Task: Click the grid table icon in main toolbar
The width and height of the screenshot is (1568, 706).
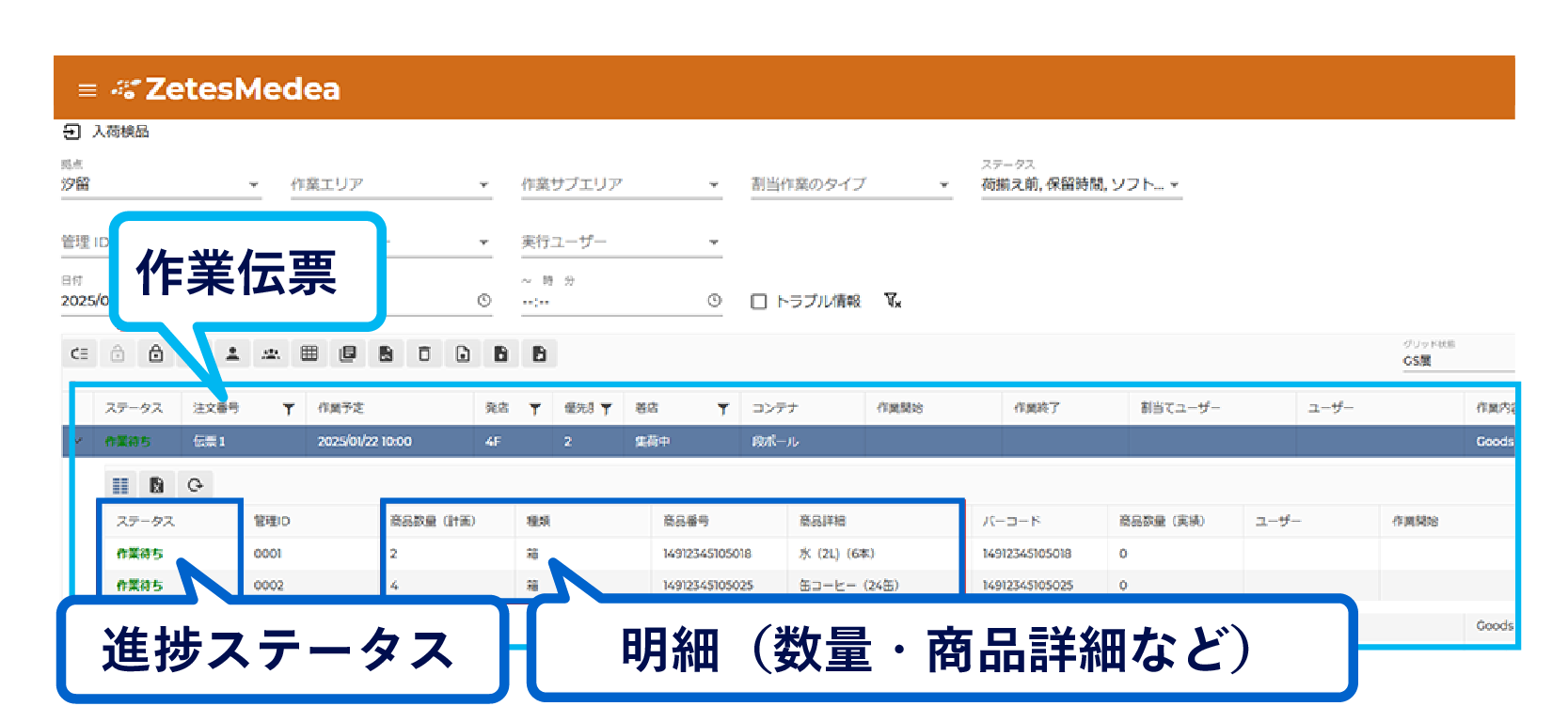Action: (x=309, y=354)
